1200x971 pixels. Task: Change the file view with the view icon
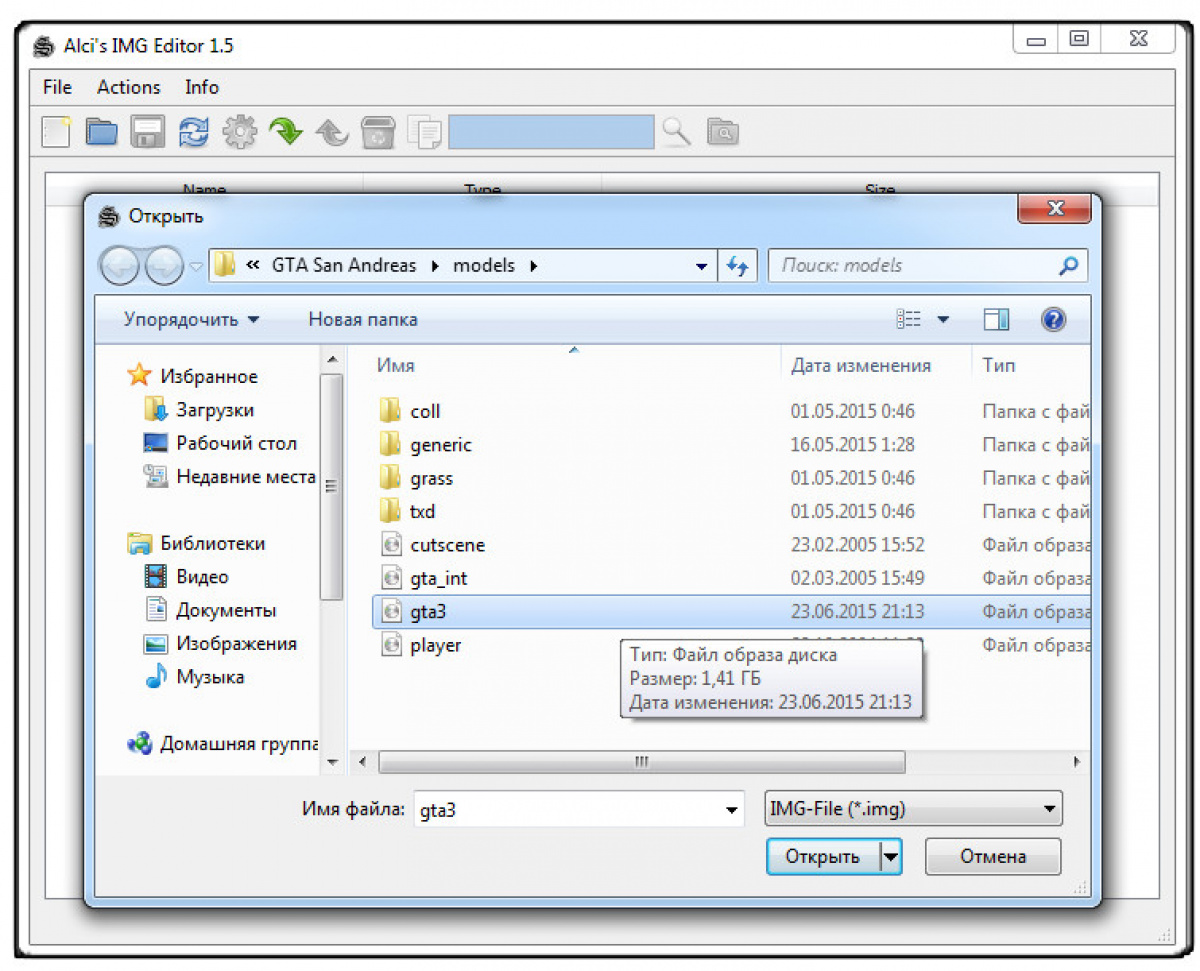click(908, 320)
